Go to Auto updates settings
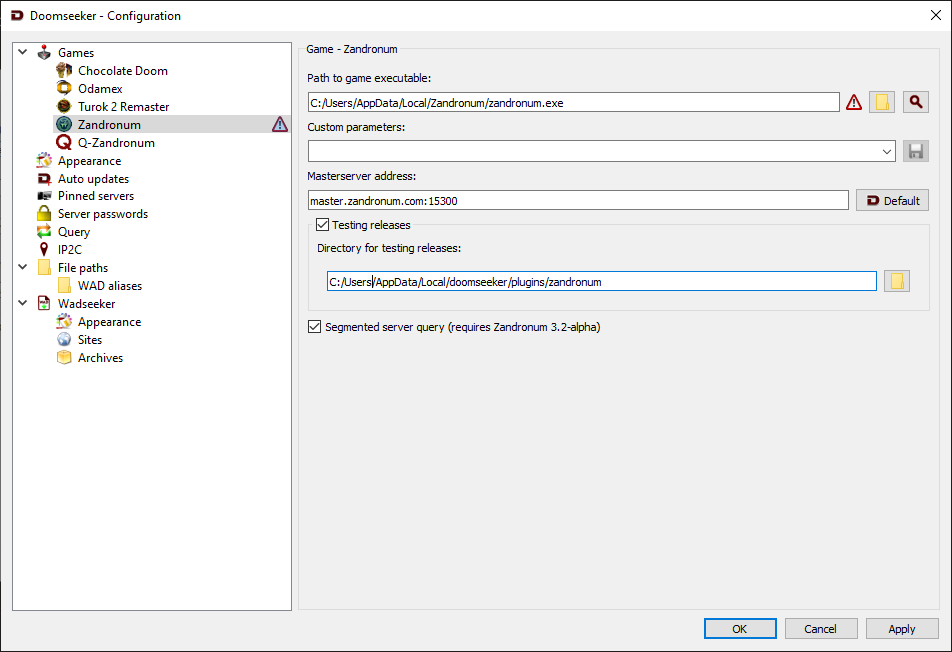This screenshot has height=652, width=952. 94,178
